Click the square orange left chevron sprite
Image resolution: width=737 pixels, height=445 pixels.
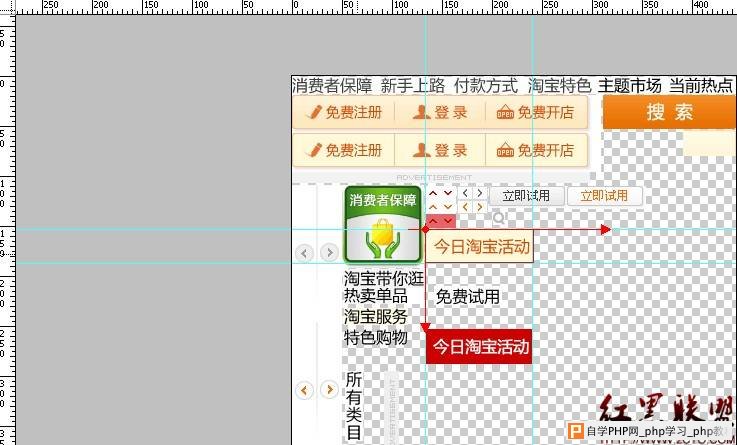pyautogui.click(x=465, y=207)
